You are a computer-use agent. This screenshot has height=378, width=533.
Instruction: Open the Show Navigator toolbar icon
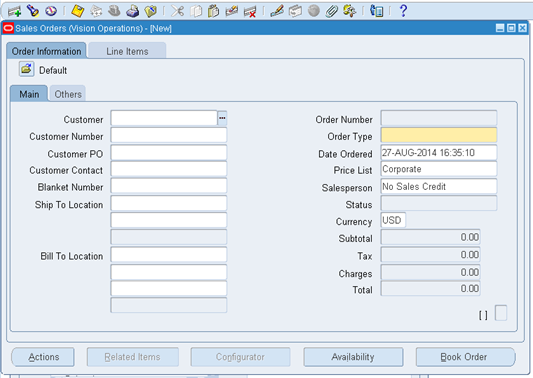pyautogui.click(x=51, y=11)
